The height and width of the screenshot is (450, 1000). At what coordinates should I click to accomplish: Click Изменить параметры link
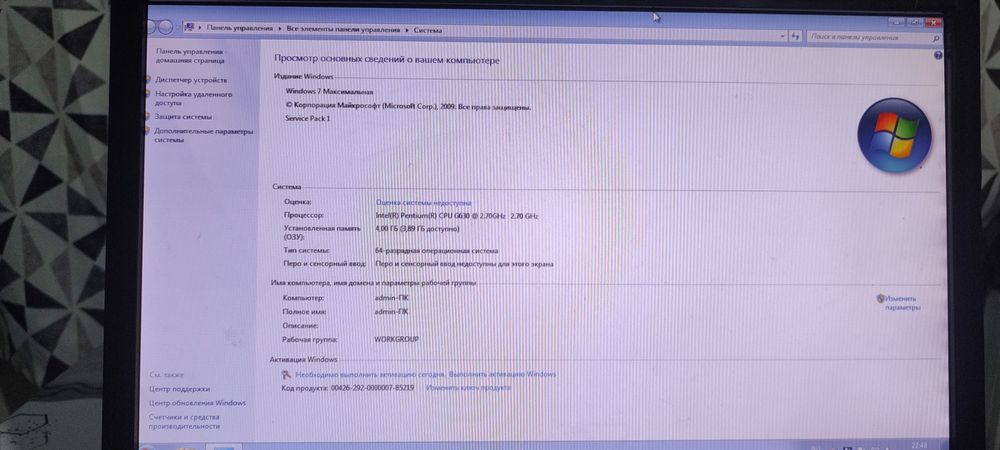pos(902,303)
